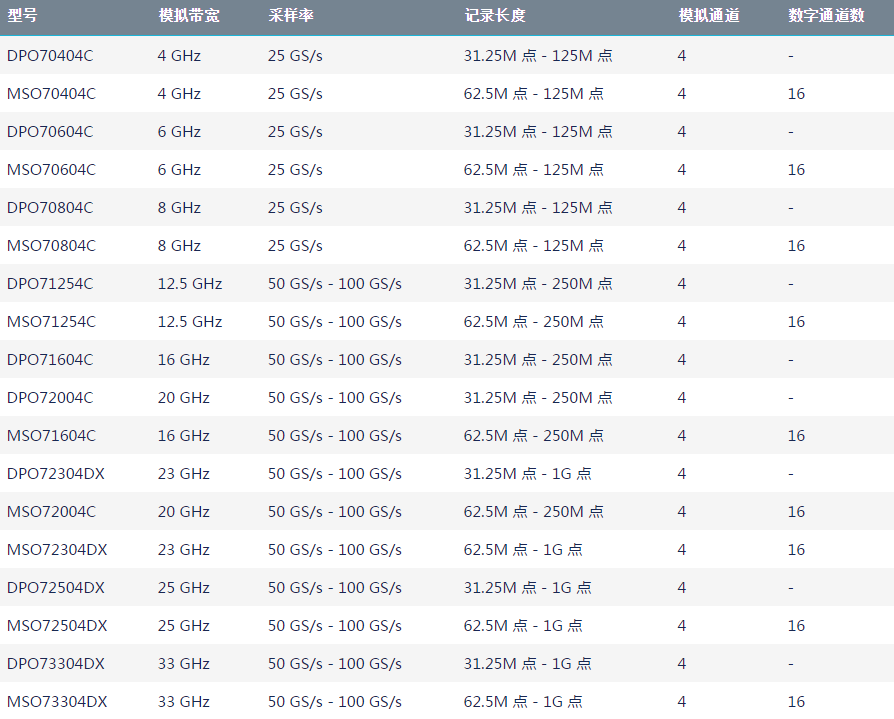Select the 采样率 column header
Image resolution: width=894 pixels, height=719 pixels.
tap(291, 17)
